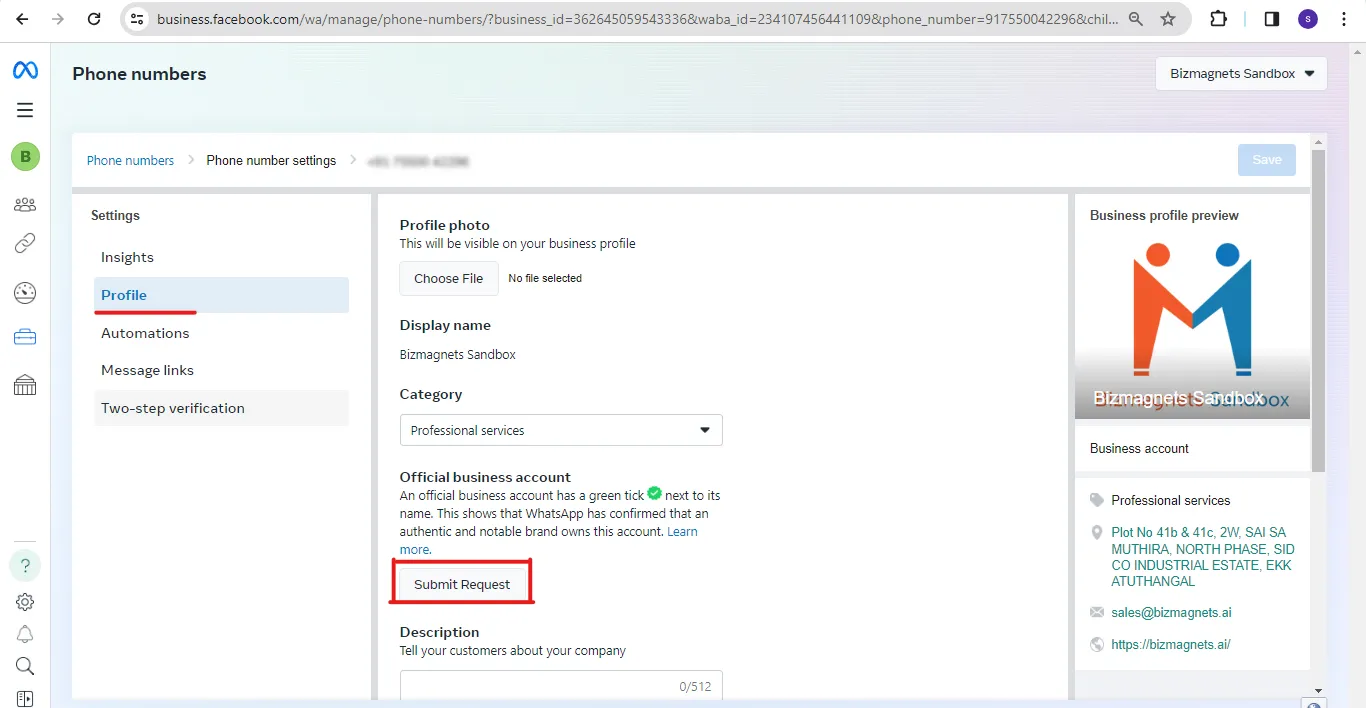The height and width of the screenshot is (708, 1366).
Task: Open browser extensions puzzle icon
Action: point(1218,19)
